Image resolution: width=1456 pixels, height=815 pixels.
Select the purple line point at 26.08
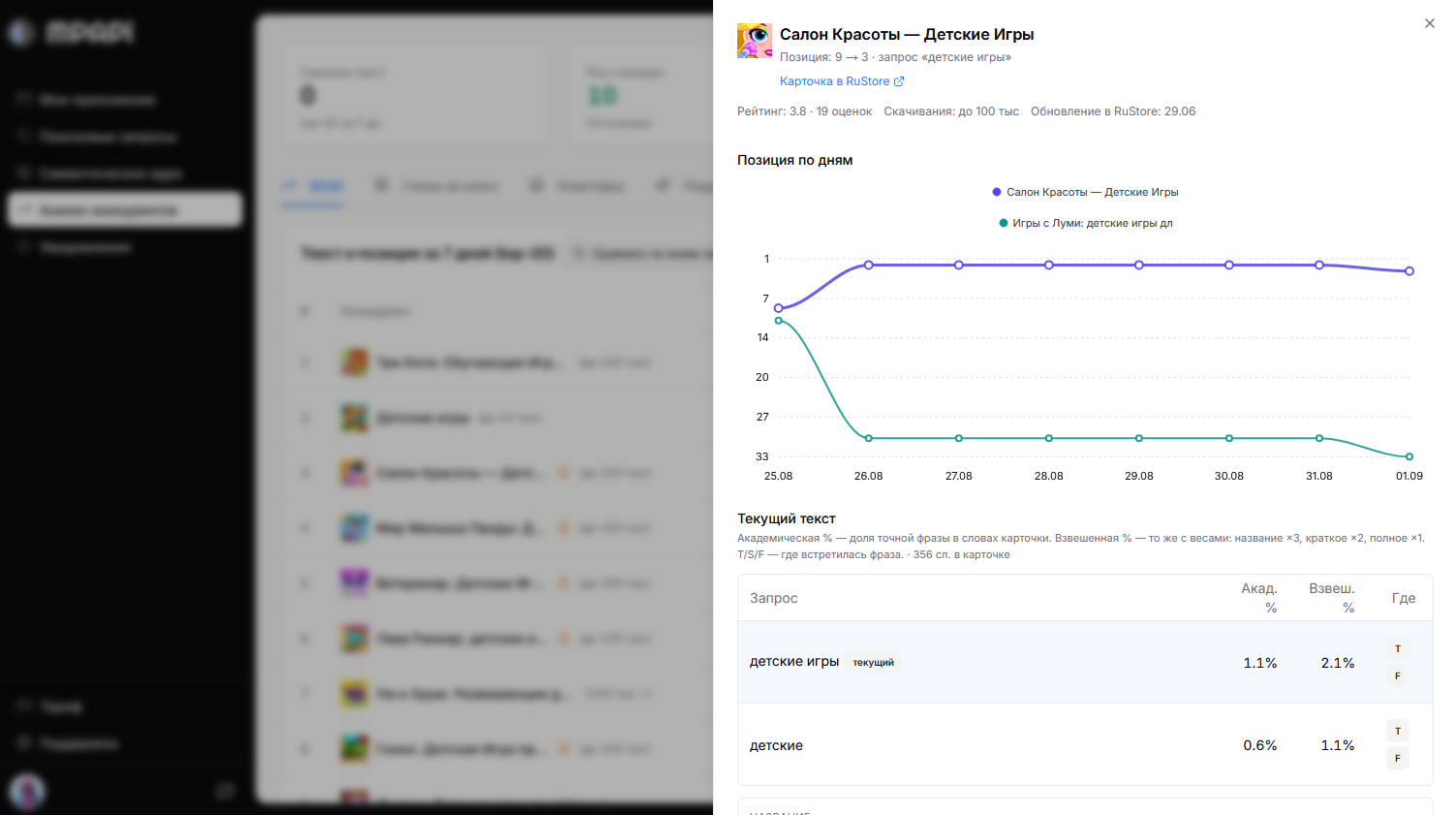[x=869, y=265]
